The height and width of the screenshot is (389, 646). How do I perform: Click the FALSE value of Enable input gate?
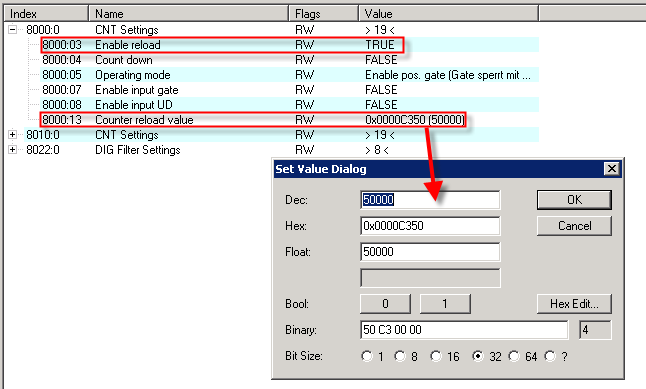tap(381, 89)
